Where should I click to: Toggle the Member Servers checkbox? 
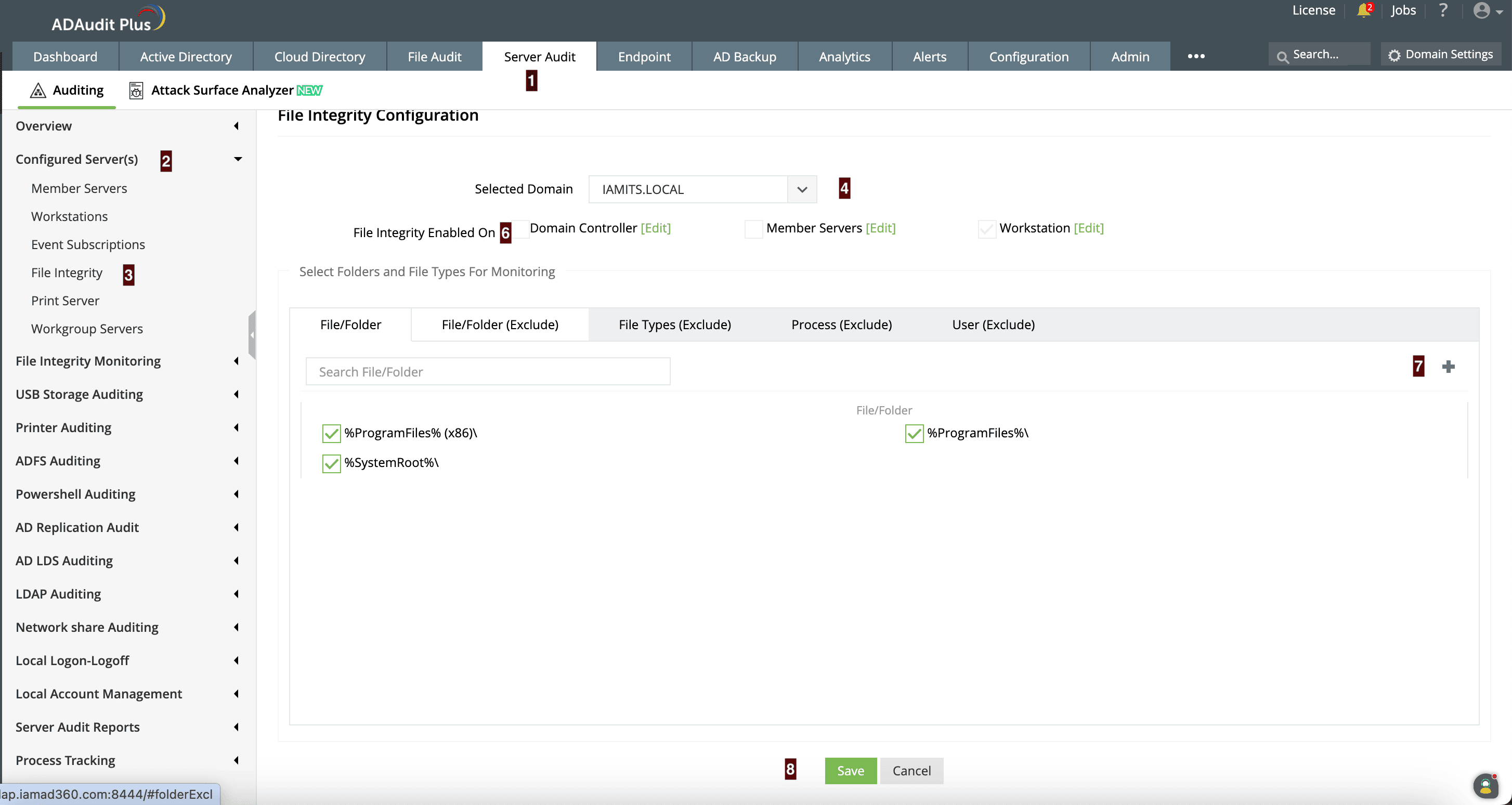753,229
